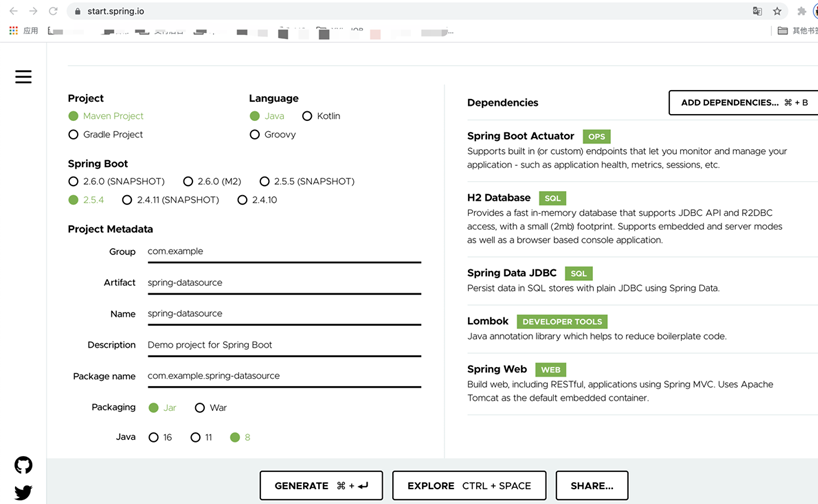Click the Artifact input field
This screenshot has height=504, width=818.
(283, 283)
